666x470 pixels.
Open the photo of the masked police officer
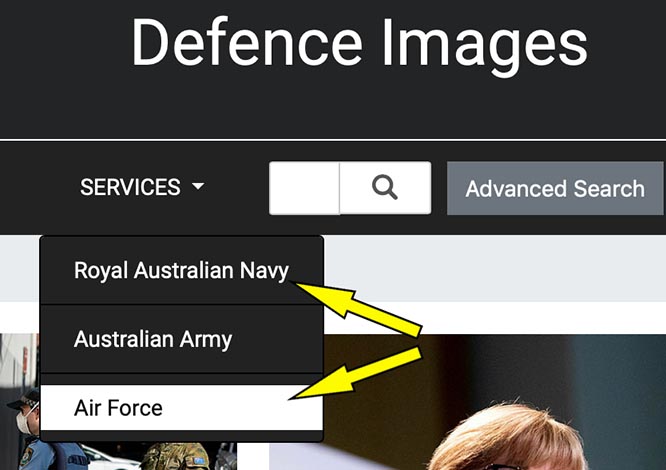pos(119,454)
